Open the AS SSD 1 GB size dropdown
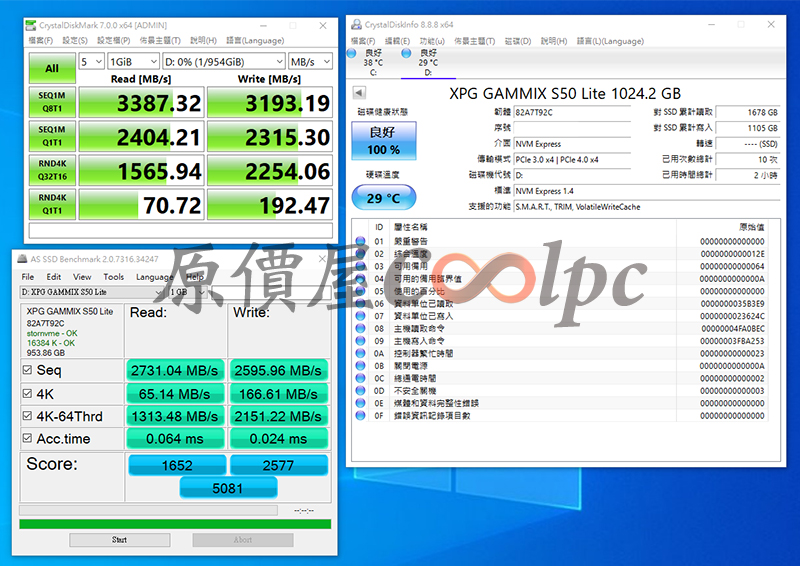Image resolution: width=800 pixels, height=566 pixels. tap(187, 292)
